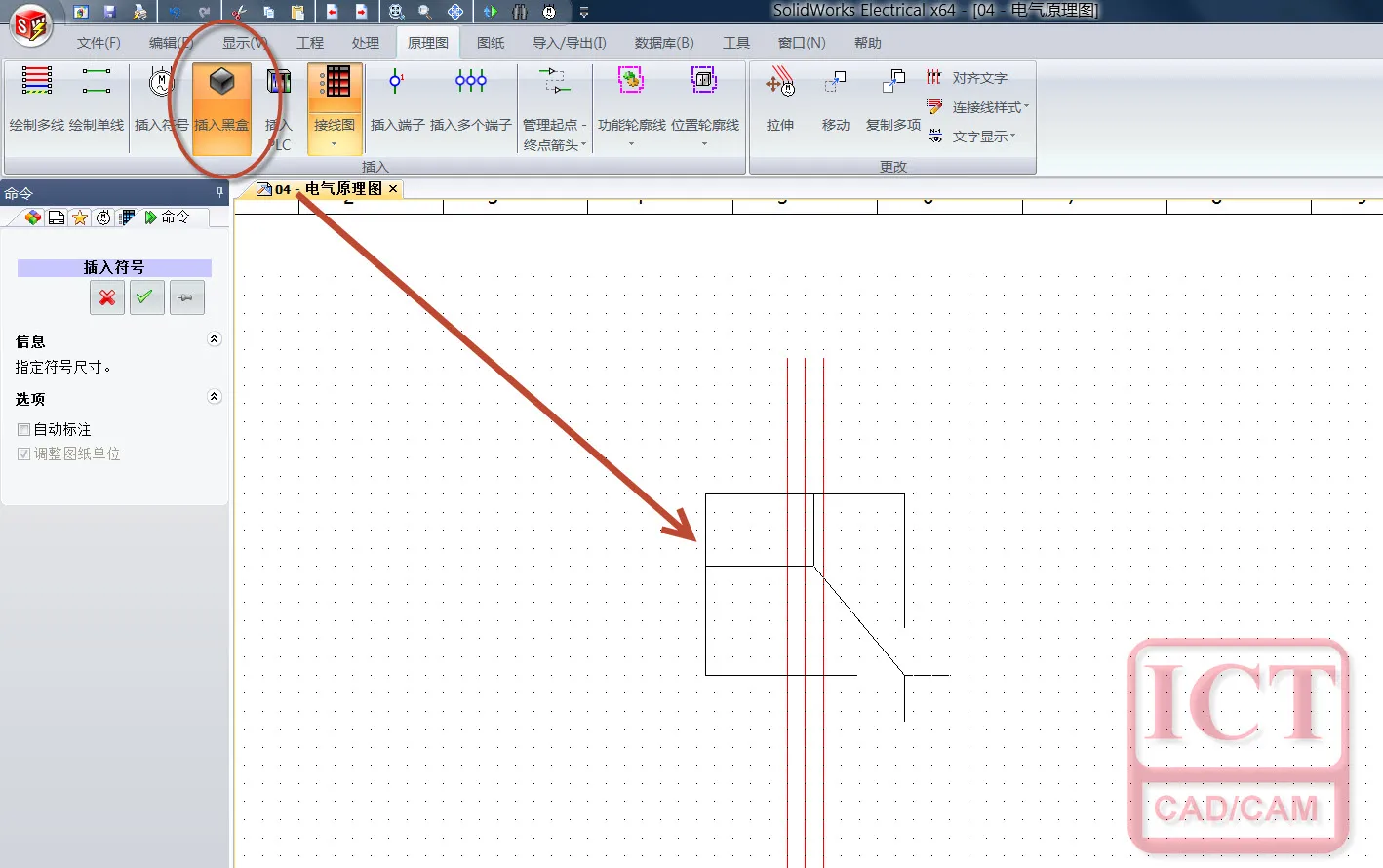
Task: Open the symbols palette panel tab
Action: pyautogui.click(x=103, y=217)
